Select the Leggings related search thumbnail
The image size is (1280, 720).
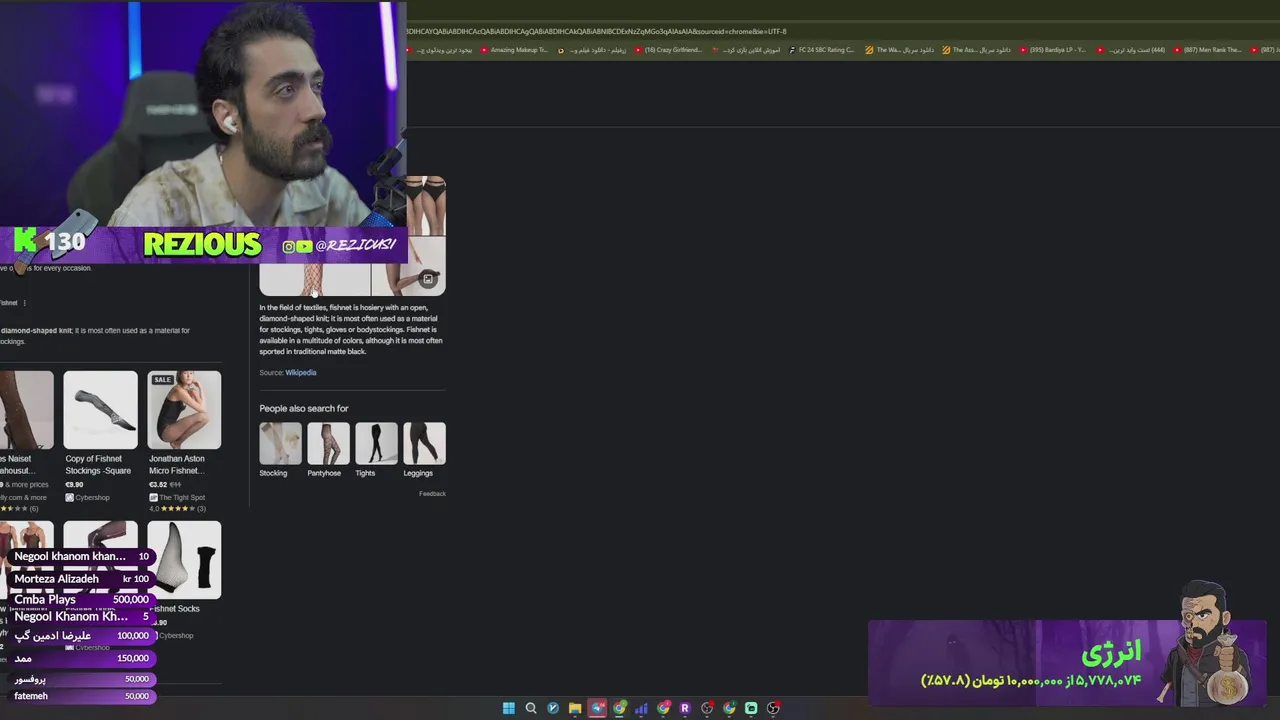tap(424, 443)
